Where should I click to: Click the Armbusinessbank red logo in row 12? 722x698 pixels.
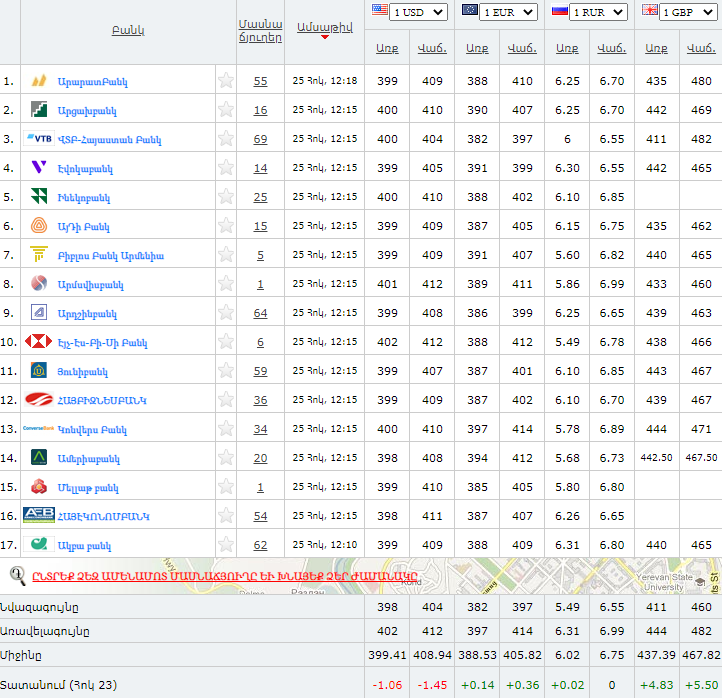[39, 399]
